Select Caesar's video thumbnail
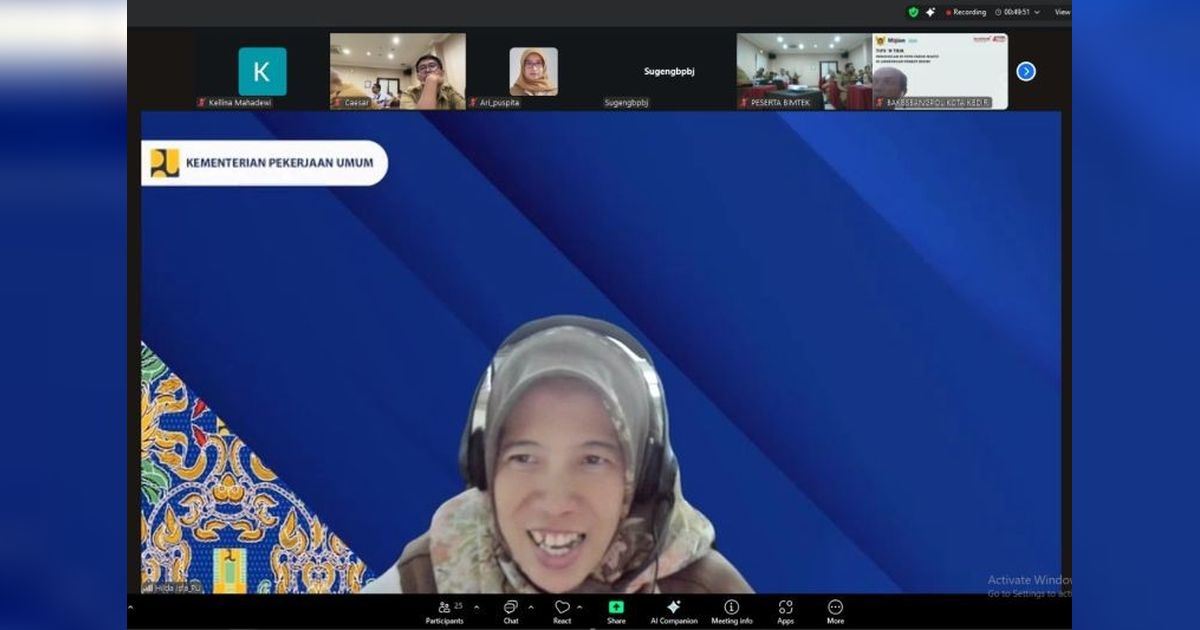The width and height of the screenshot is (1200, 630). coord(397,71)
